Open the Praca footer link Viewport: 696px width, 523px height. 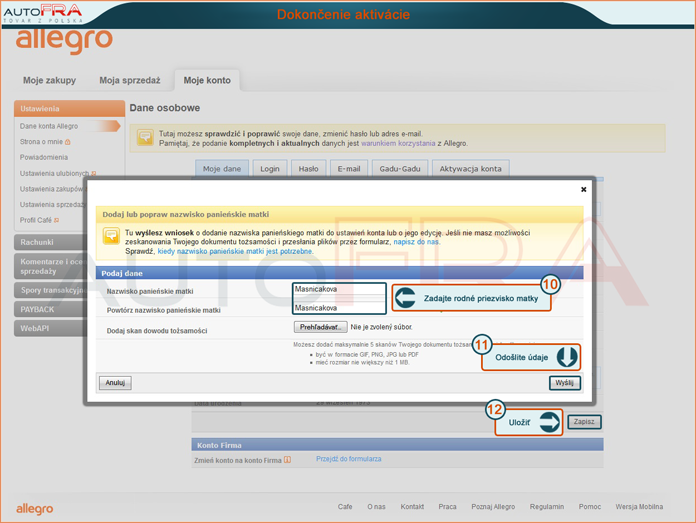pyautogui.click(x=447, y=507)
